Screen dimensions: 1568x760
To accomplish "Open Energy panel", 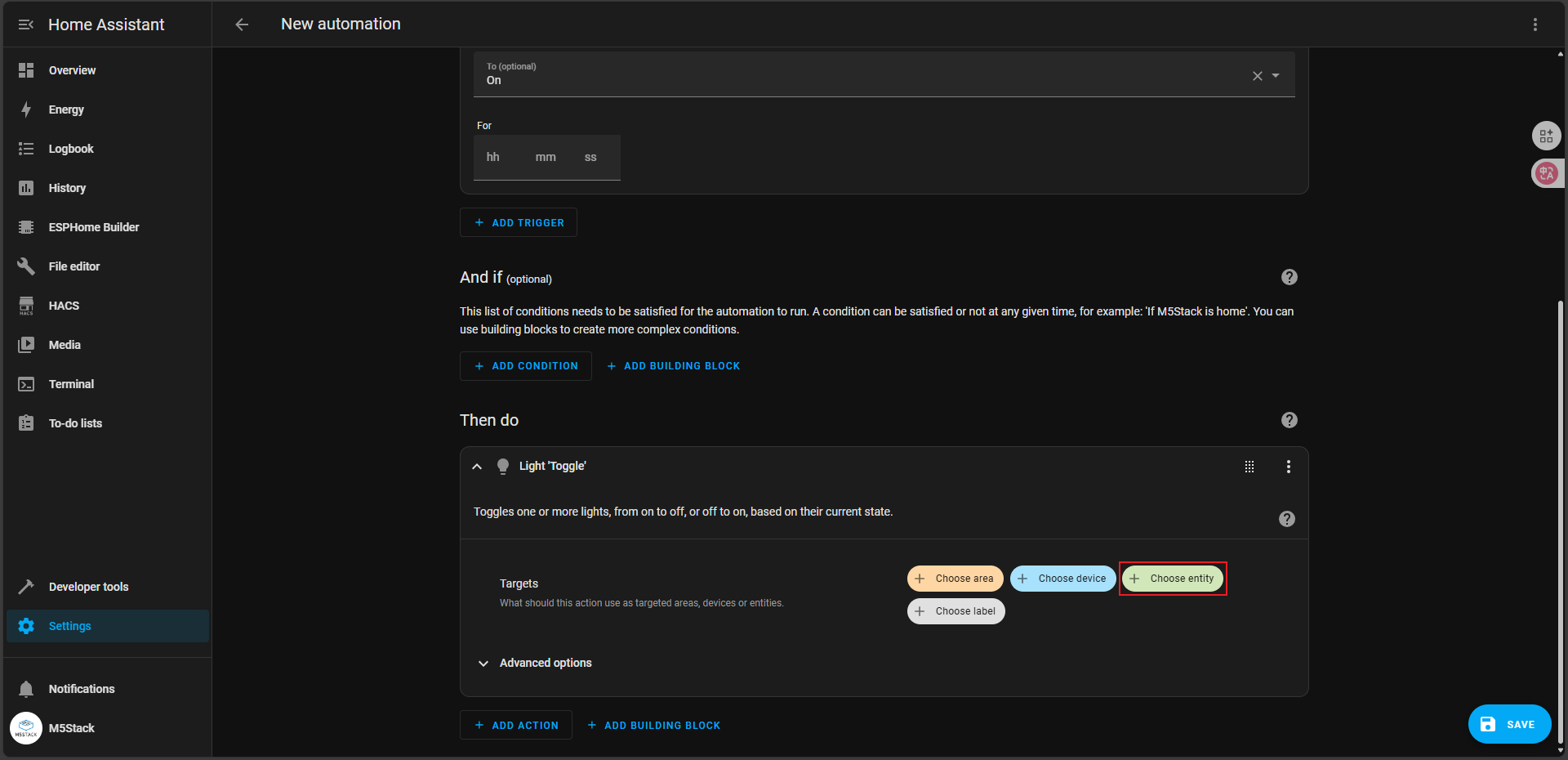I will [x=108, y=110].
